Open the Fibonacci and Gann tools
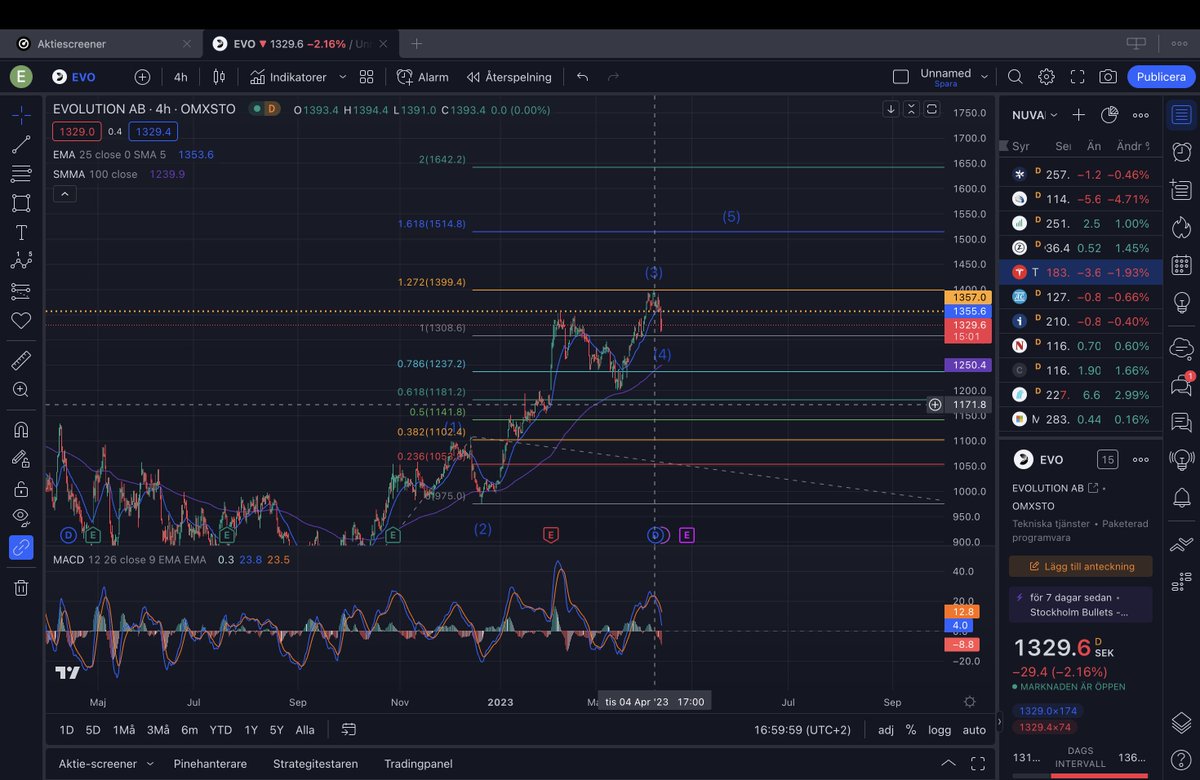 (x=21, y=174)
